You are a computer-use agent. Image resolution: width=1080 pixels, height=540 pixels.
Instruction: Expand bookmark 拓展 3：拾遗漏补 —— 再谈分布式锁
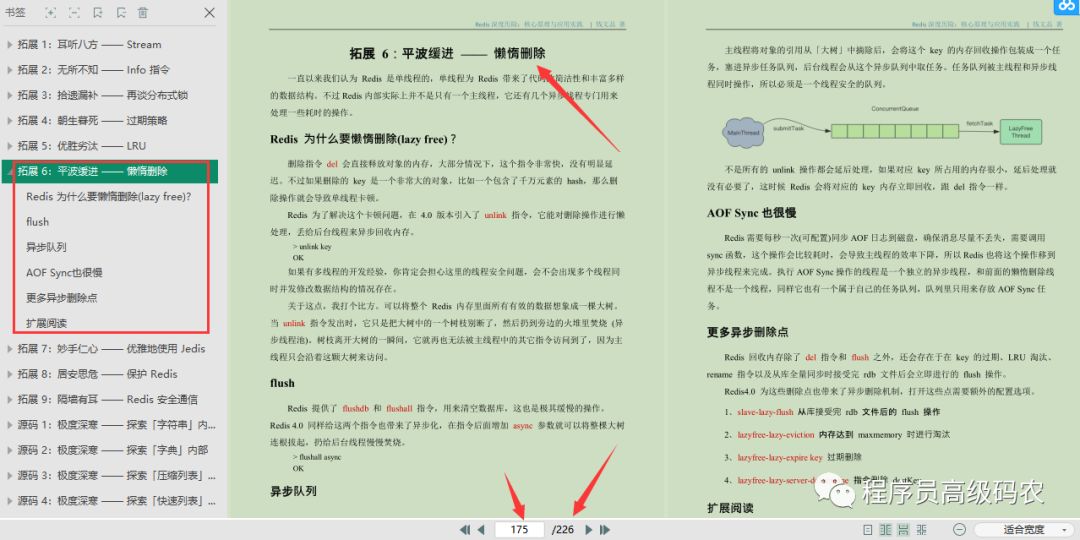click(x=9, y=95)
